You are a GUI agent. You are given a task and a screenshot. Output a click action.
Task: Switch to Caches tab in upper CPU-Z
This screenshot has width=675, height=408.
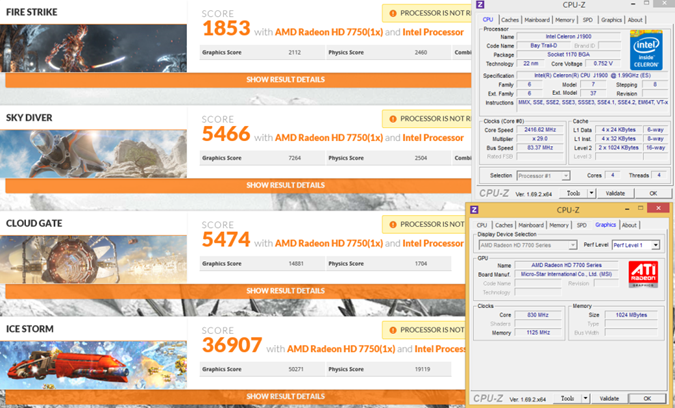click(x=510, y=20)
